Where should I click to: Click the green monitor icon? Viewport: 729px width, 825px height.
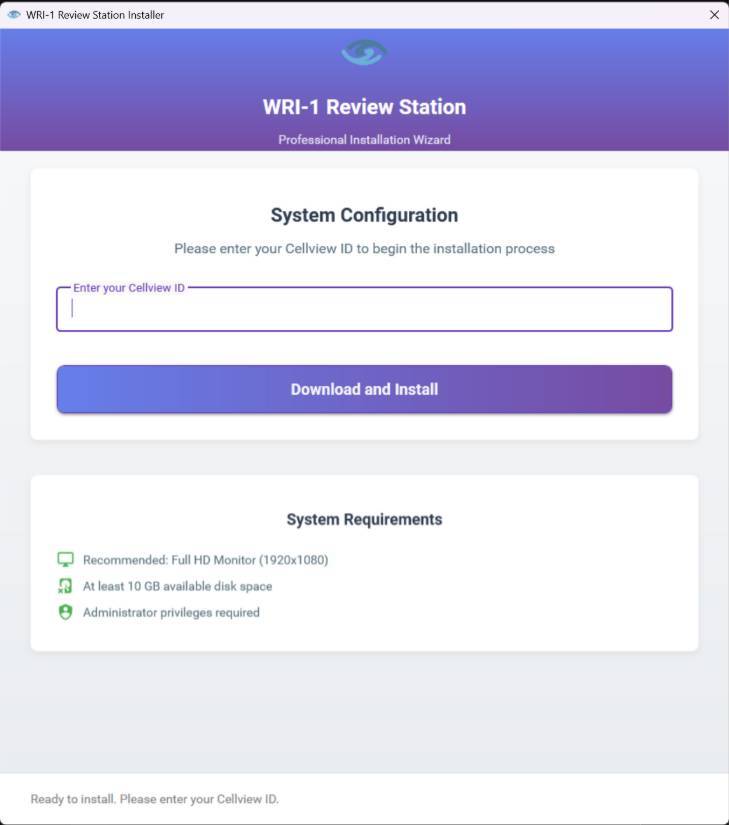click(x=66, y=560)
